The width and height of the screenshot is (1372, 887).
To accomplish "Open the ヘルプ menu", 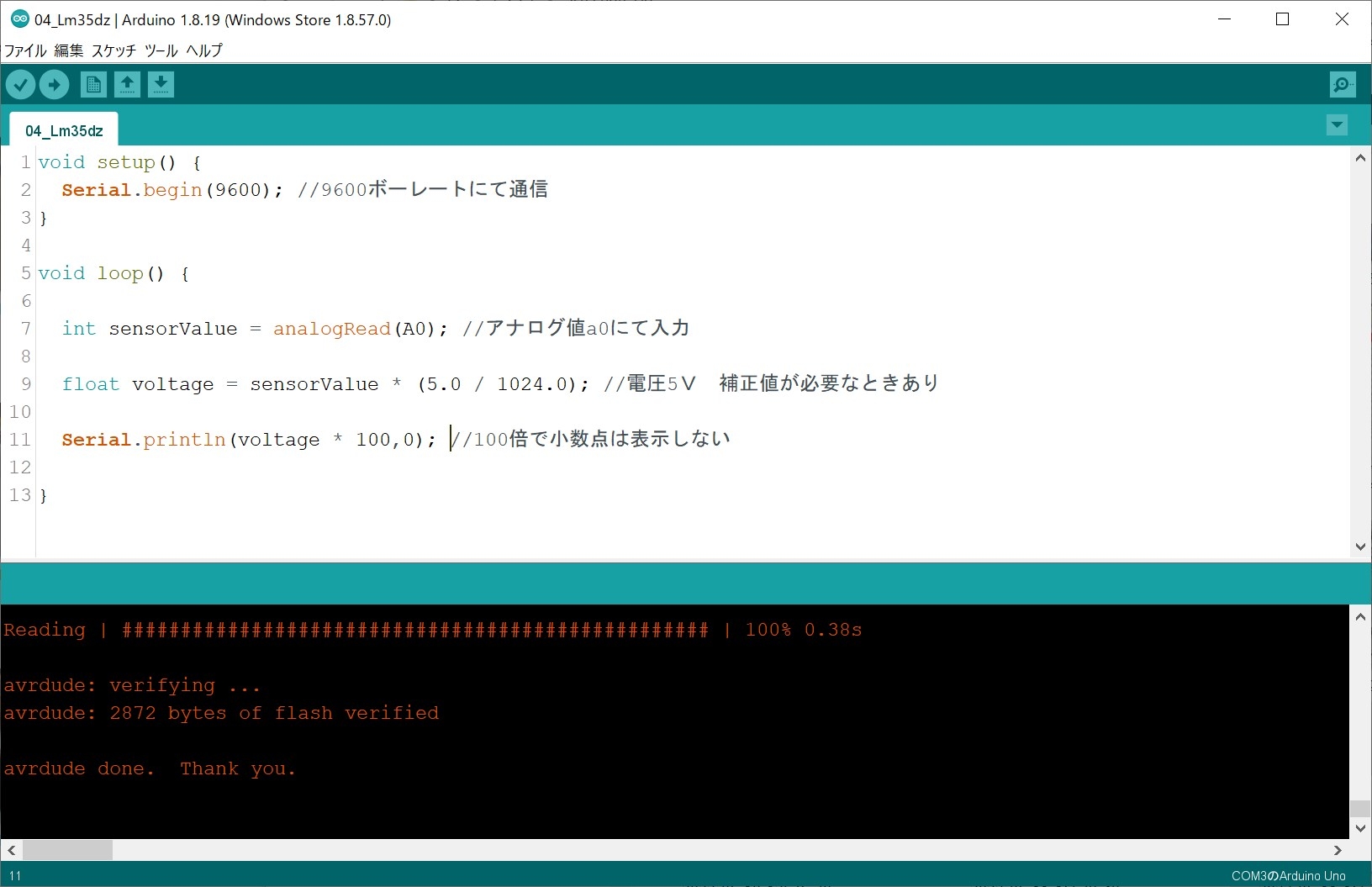I will click(x=204, y=50).
